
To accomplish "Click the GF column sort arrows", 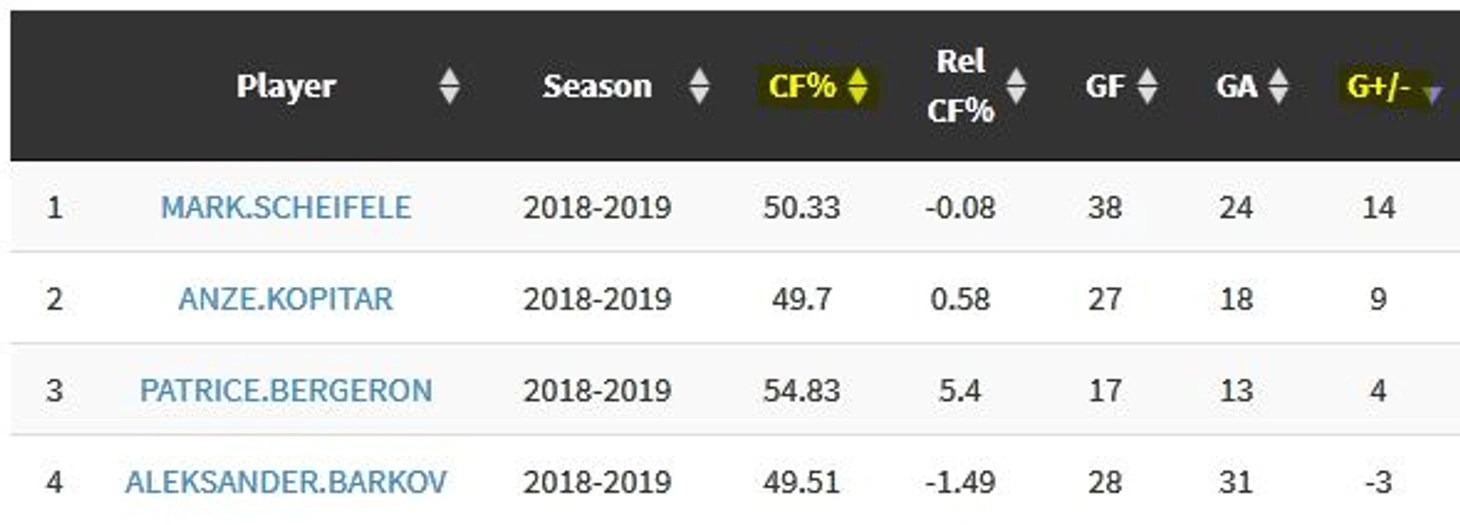I will click(1147, 86).
